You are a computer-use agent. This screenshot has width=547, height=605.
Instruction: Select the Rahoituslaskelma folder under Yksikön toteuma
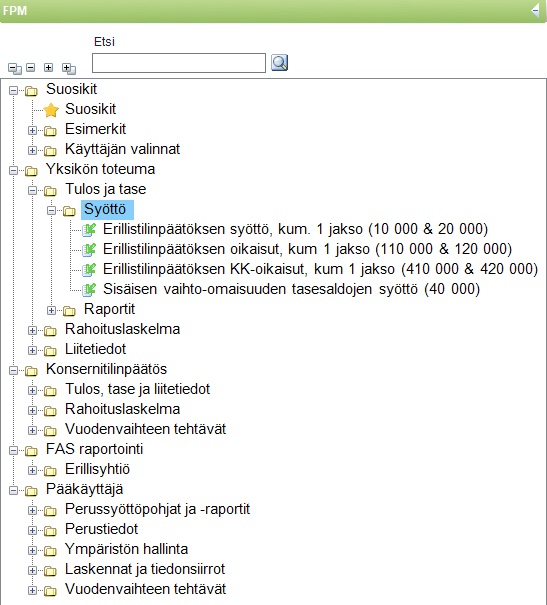(122, 329)
